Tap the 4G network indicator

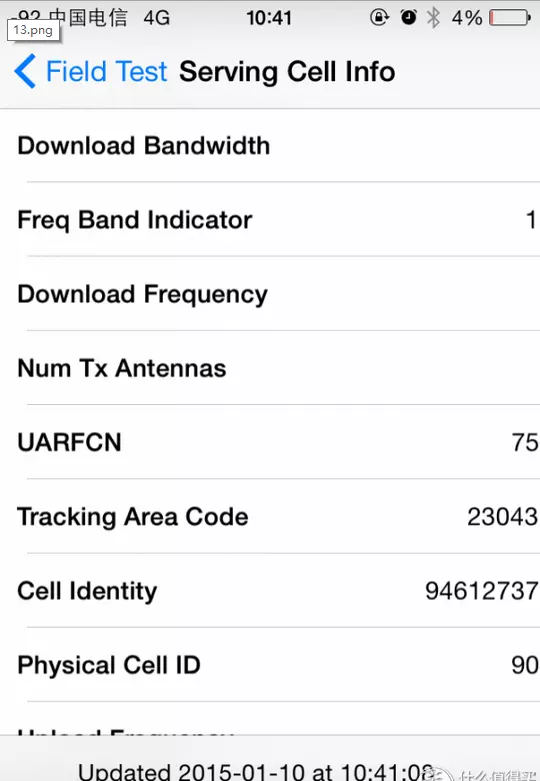coord(156,18)
